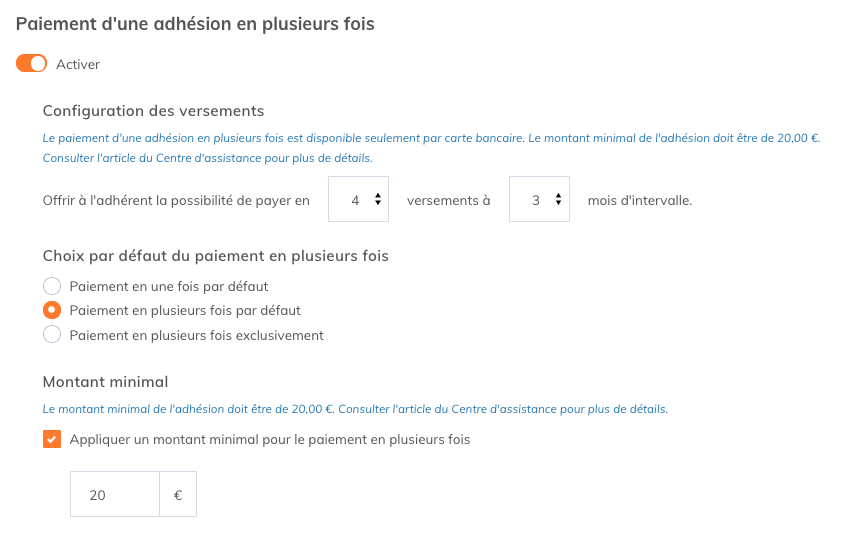The image size is (847, 546).
Task: Click the "Activer" label text
Action: (x=78, y=64)
